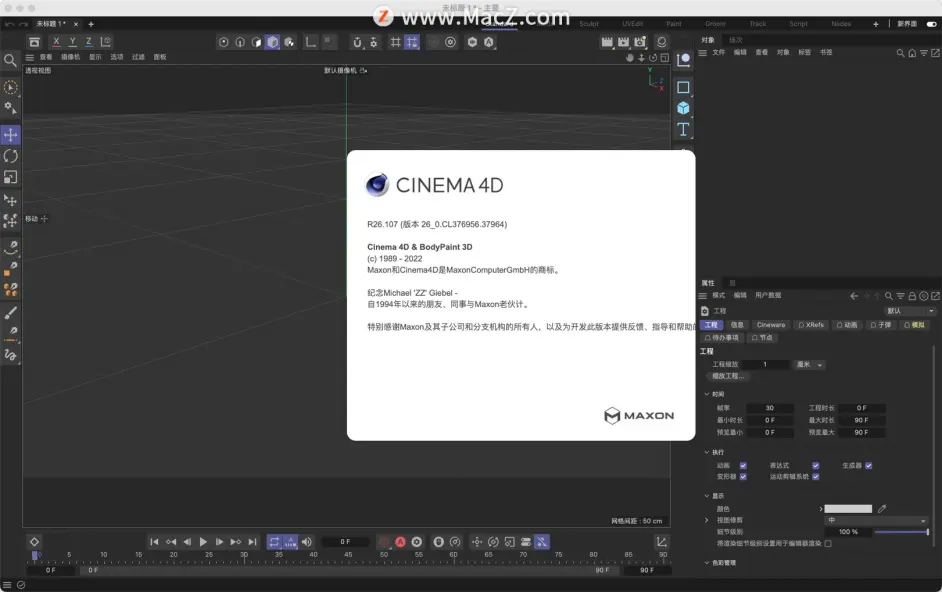
Task: Open the Render View icon in the top toolbar
Action: [606, 42]
